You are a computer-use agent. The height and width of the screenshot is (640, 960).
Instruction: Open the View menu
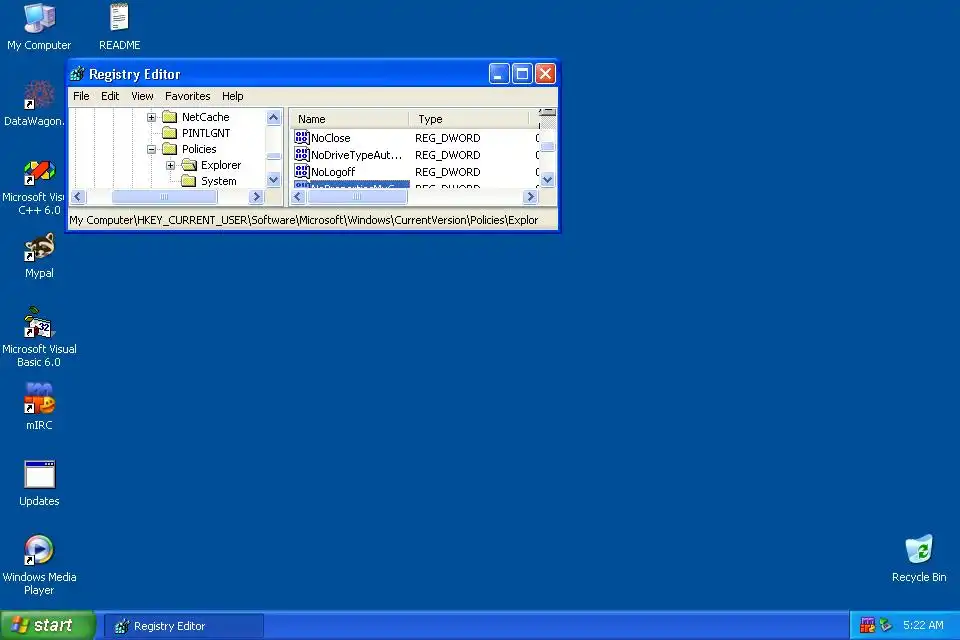[142, 96]
